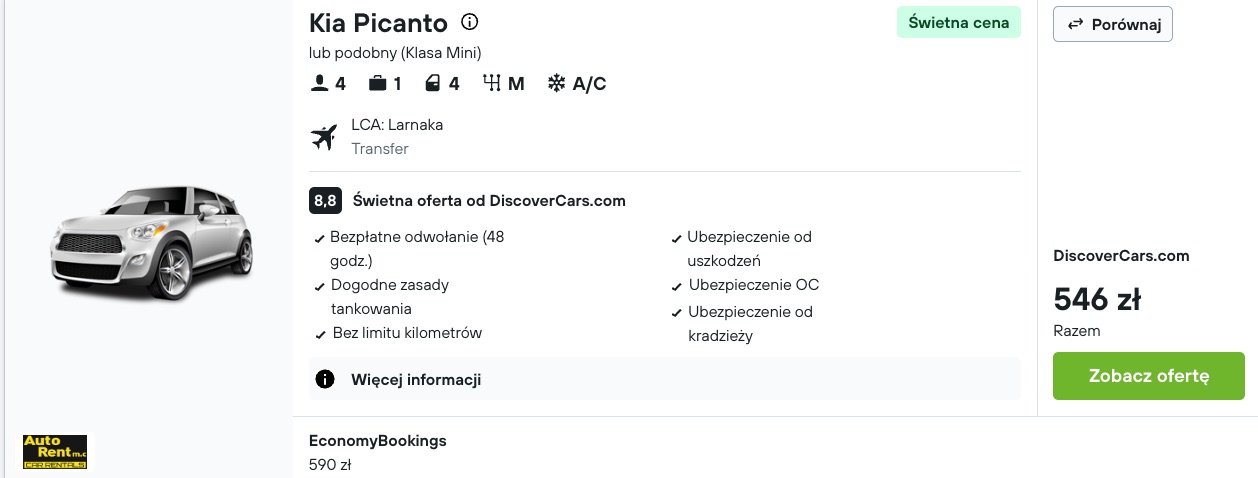
Task: Click the 590 zł EconomyBookings price
Action: (330, 464)
